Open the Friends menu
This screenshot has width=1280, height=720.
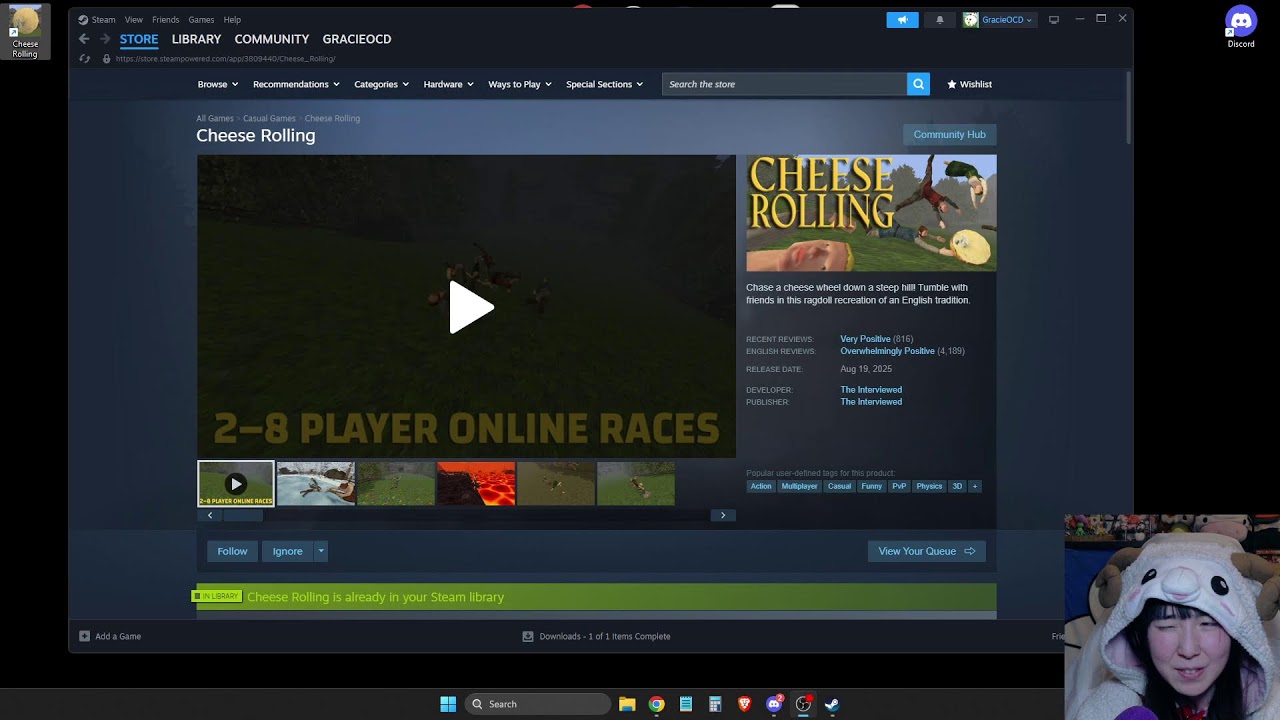tap(166, 20)
